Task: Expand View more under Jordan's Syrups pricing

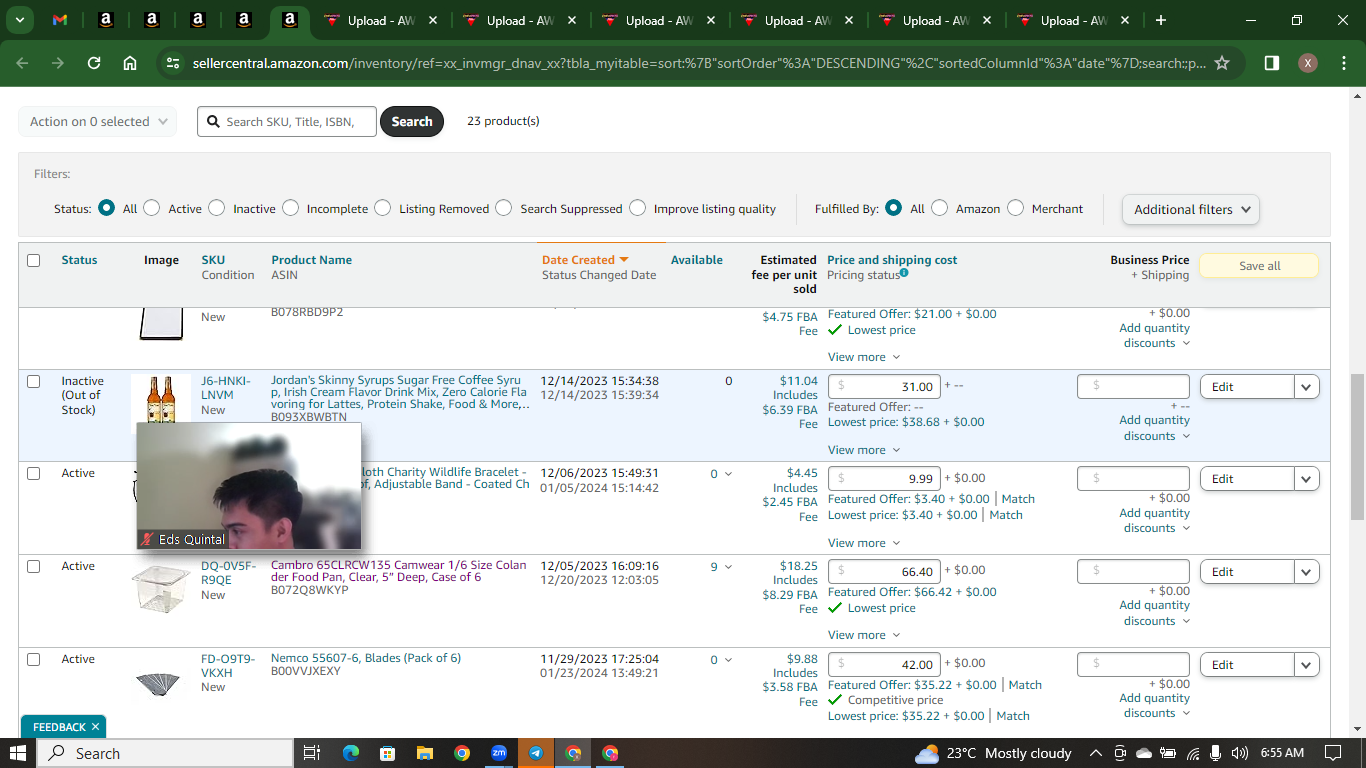Action: [864, 450]
